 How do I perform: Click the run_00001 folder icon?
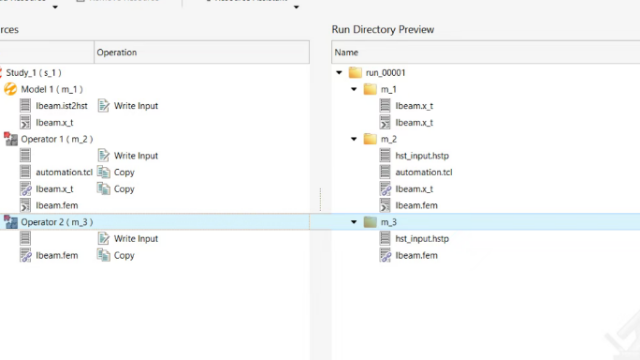(x=355, y=73)
